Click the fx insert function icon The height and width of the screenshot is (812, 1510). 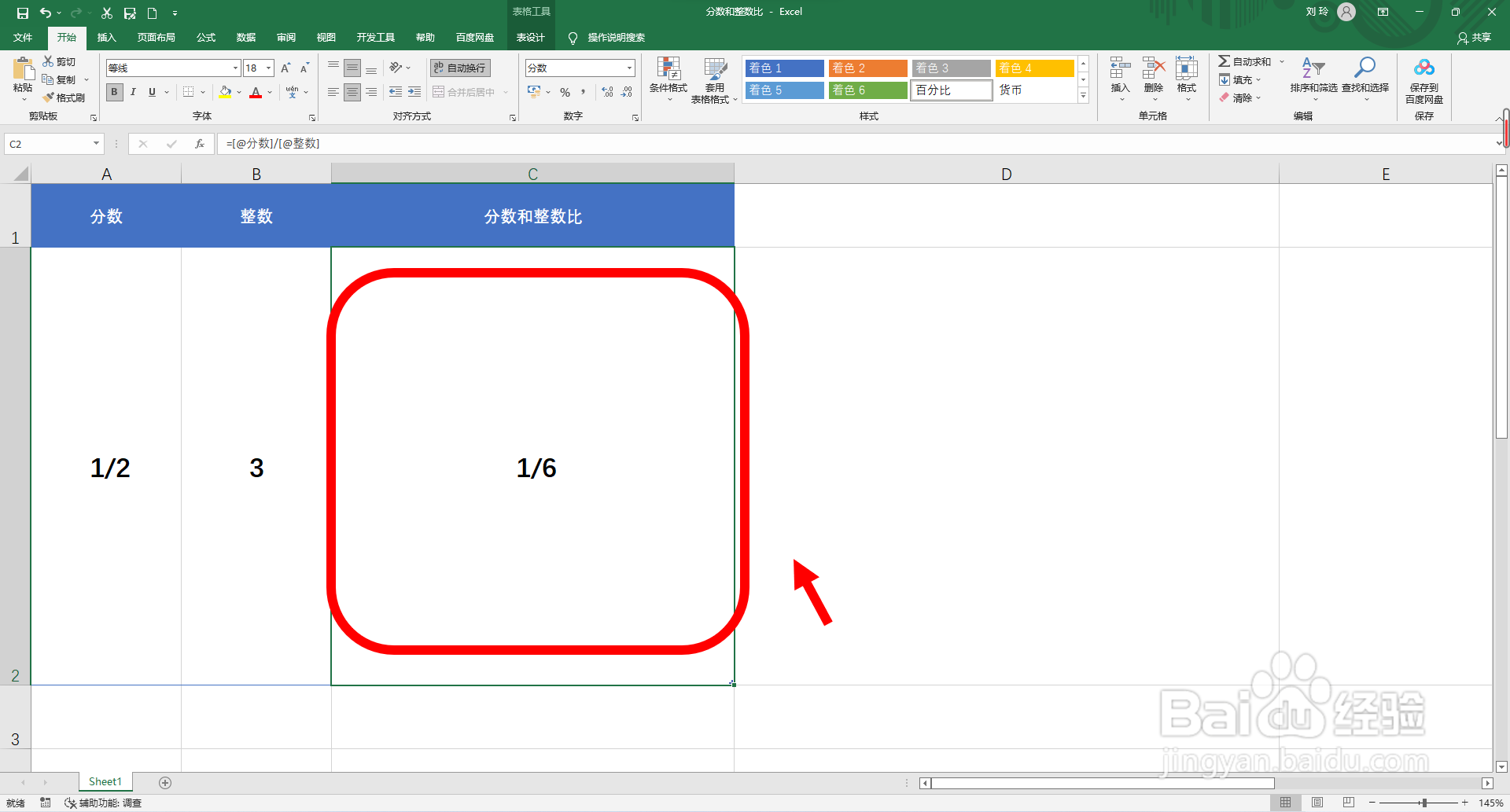(200, 144)
